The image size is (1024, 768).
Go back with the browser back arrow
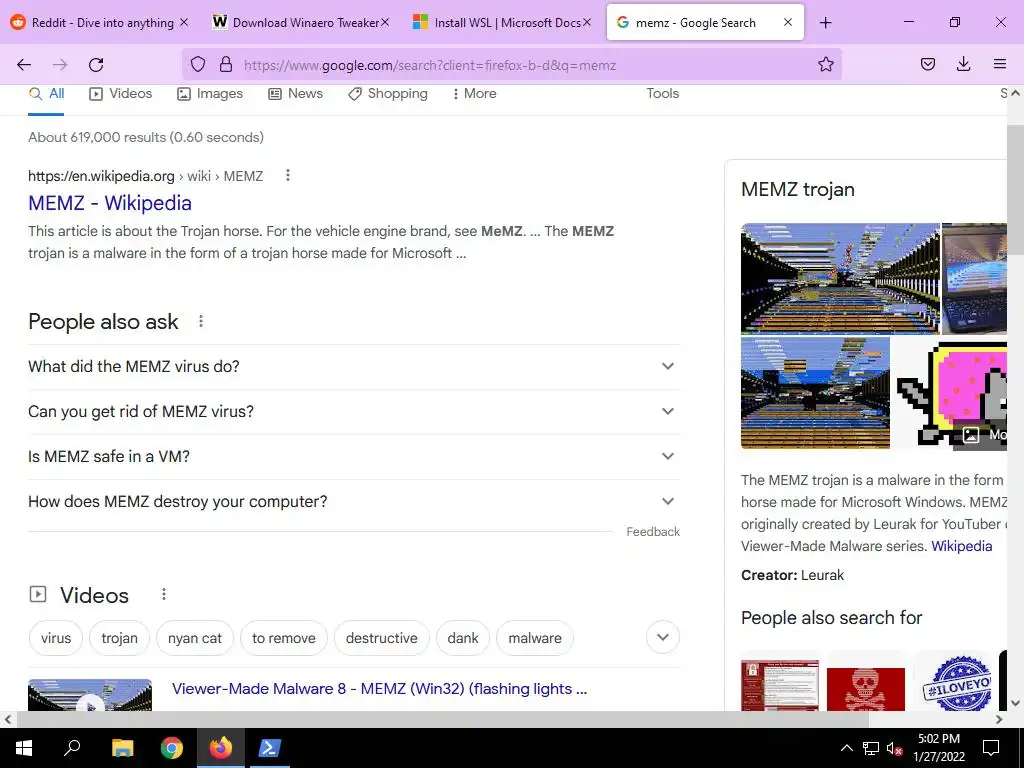[24, 64]
